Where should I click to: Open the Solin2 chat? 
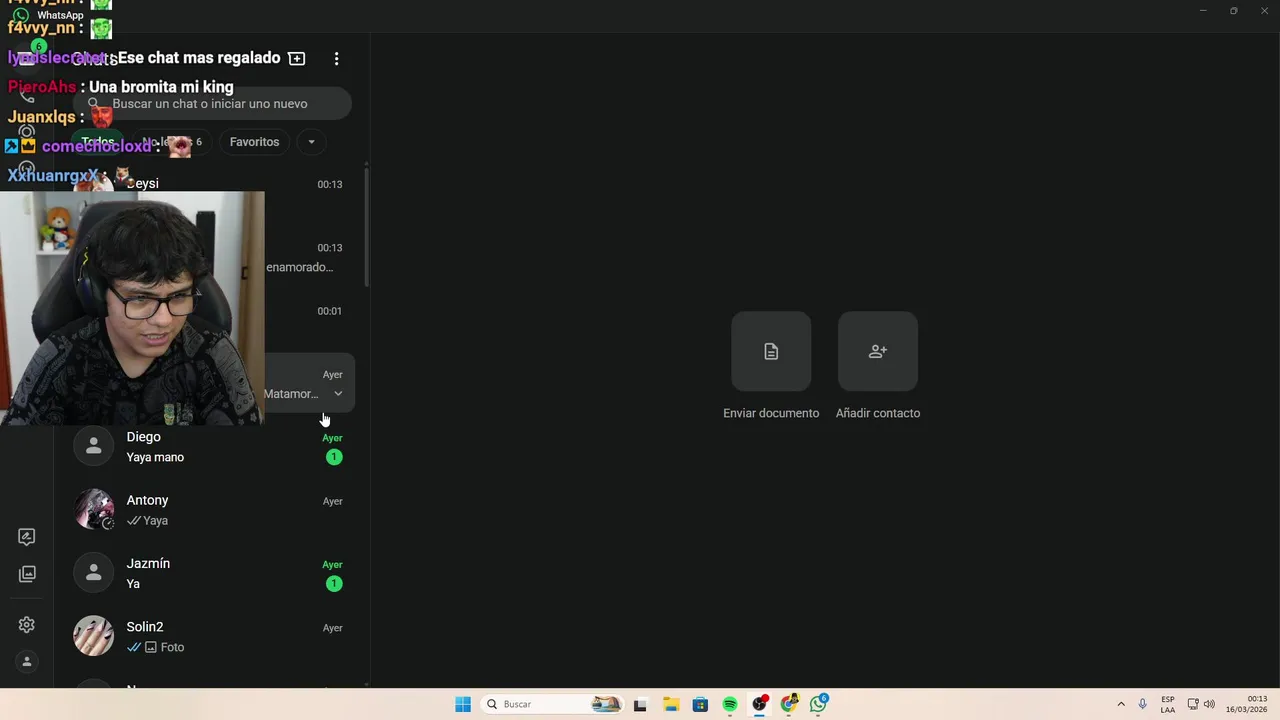pyautogui.click(x=212, y=636)
